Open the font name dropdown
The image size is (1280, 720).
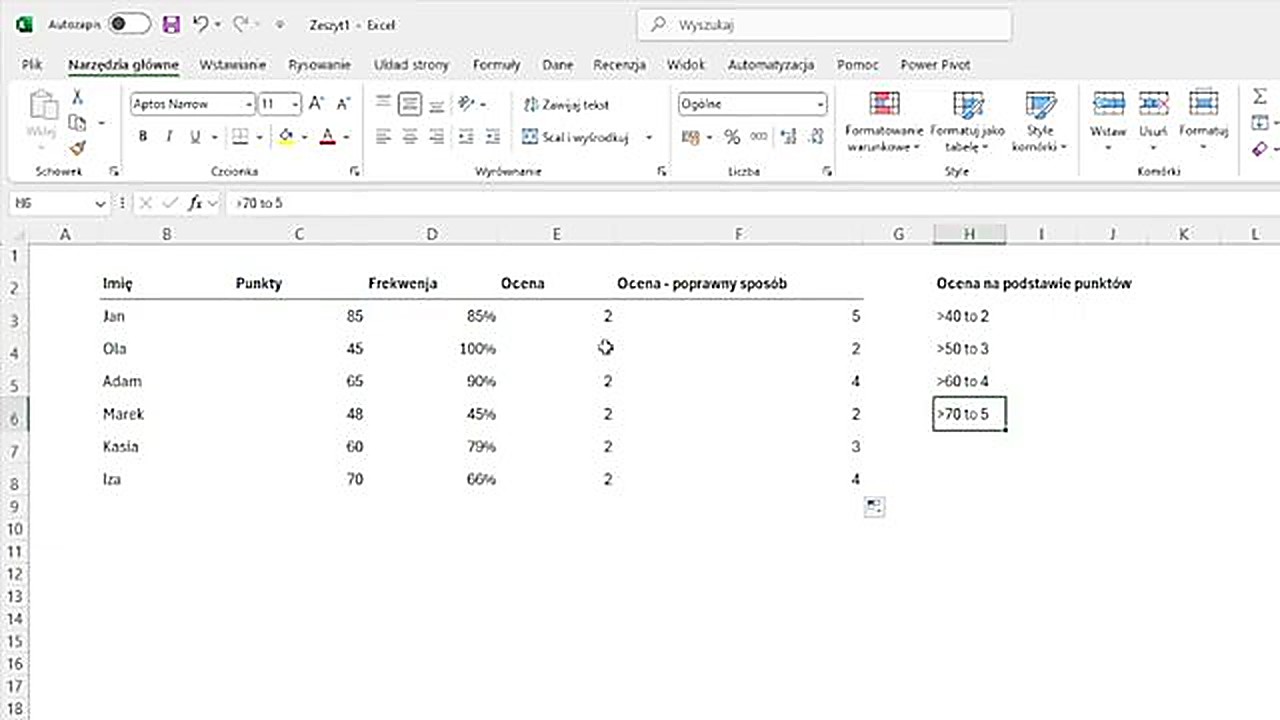point(248,104)
